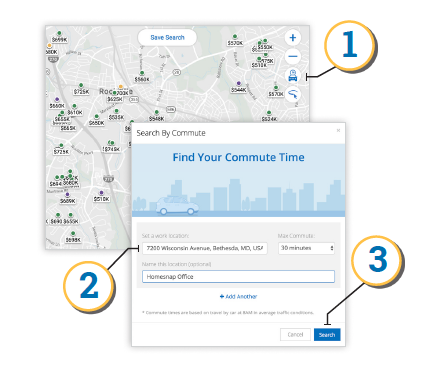Click the Save Search button

pyautogui.click(x=167, y=38)
